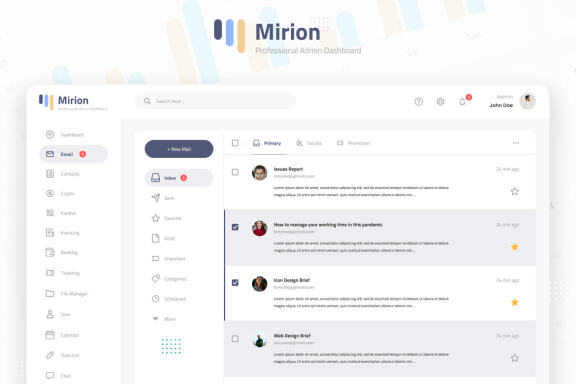Open Chat from the sidebar
576x384 pixels.
point(58,376)
